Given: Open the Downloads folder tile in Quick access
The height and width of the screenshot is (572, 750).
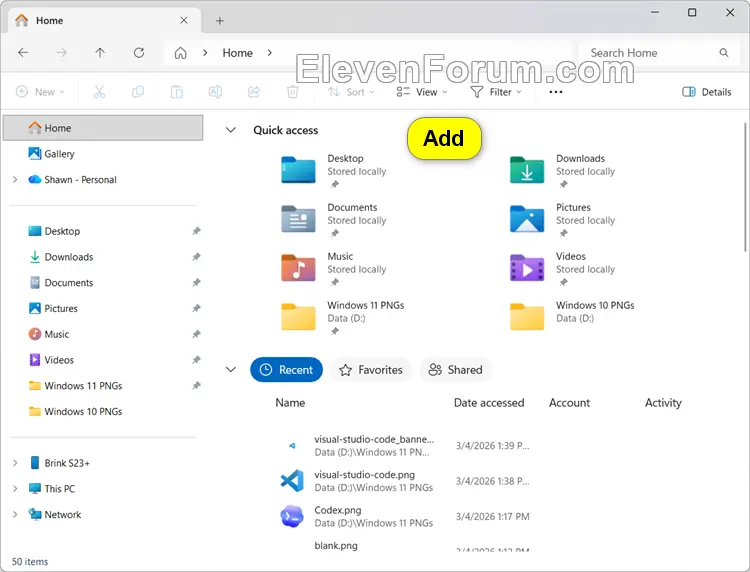Looking at the screenshot, I should [563, 170].
